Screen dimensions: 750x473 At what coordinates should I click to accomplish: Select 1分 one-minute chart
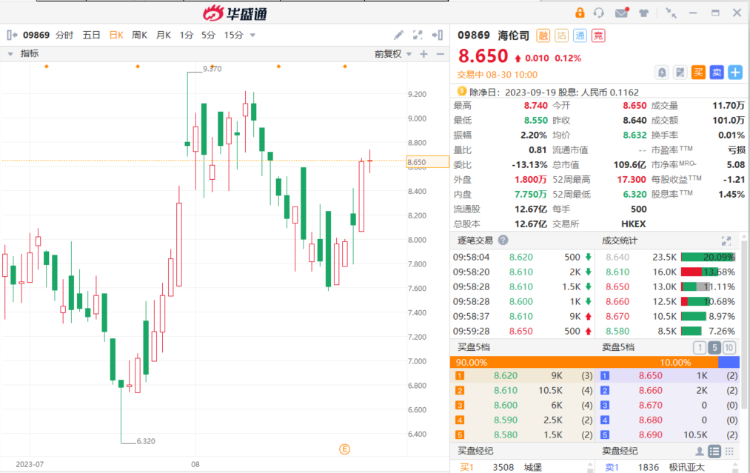coord(187,35)
